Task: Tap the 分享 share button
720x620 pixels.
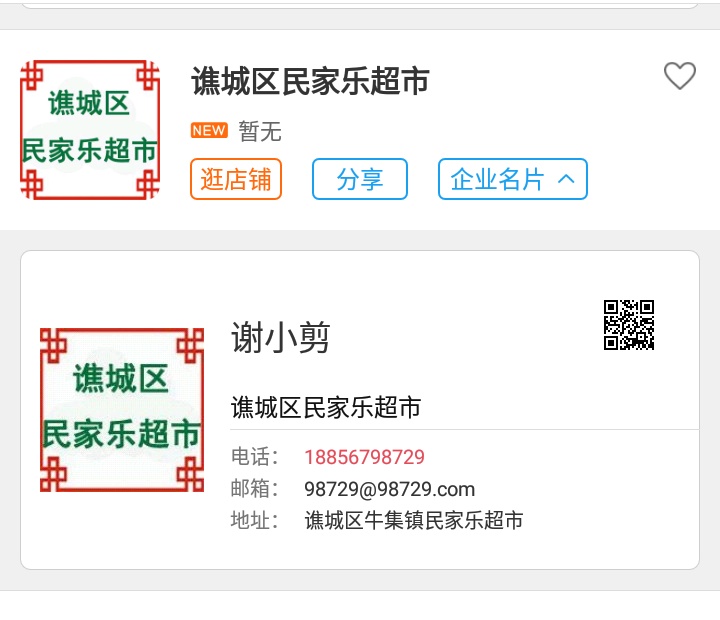Action: pos(360,179)
